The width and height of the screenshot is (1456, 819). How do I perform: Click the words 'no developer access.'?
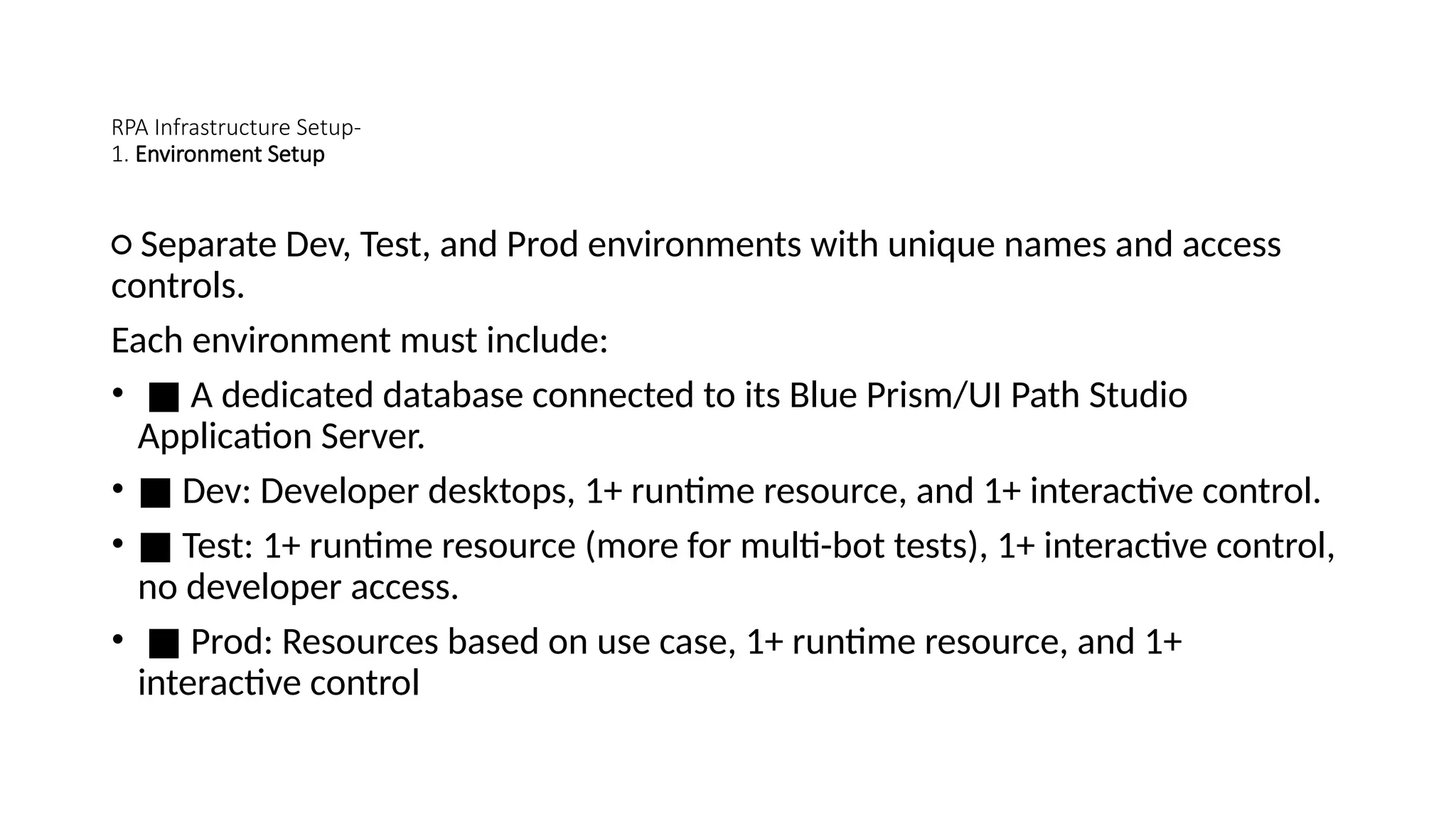(x=298, y=588)
